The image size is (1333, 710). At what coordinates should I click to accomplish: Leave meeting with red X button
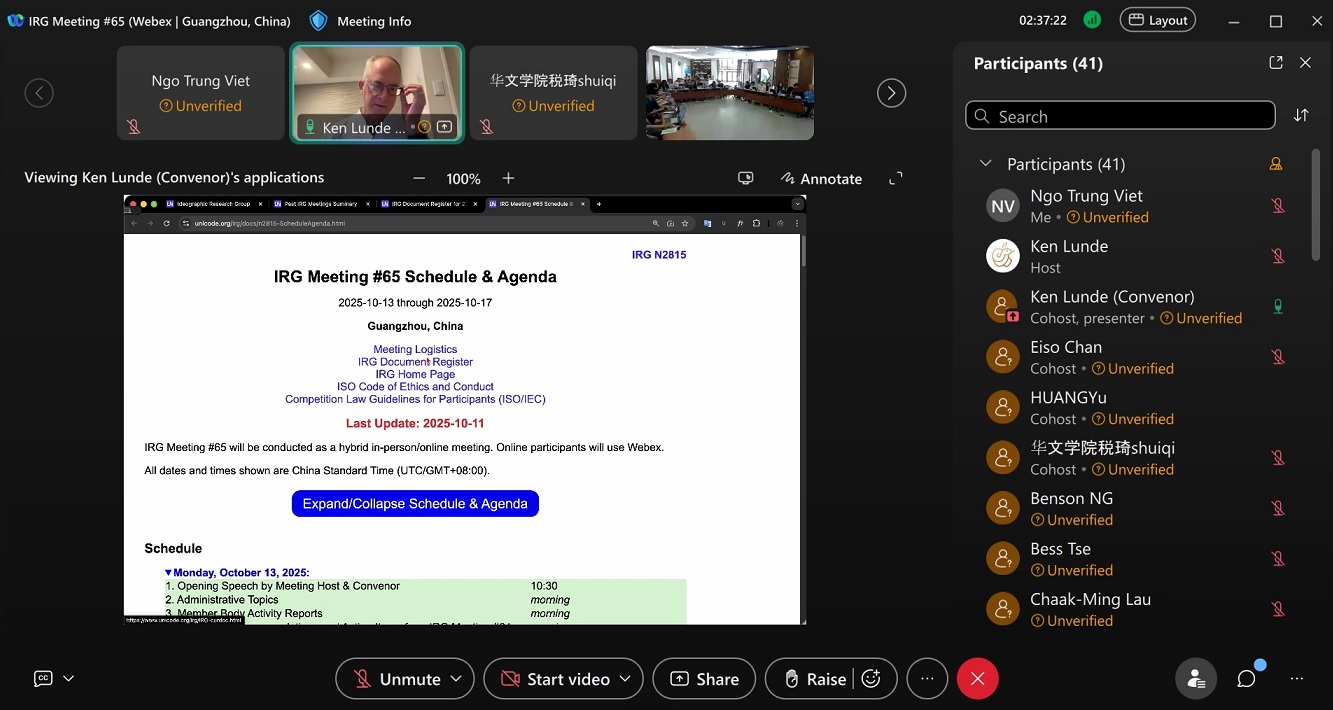pyautogui.click(x=977, y=679)
